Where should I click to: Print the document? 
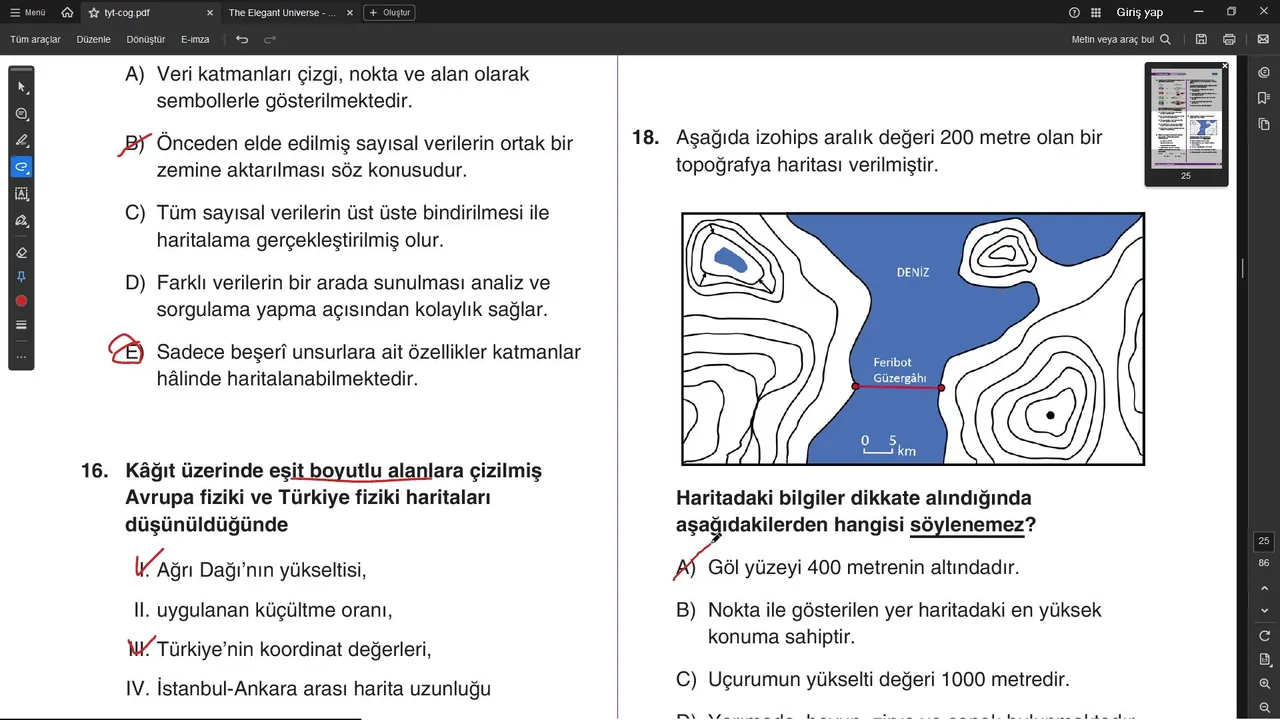(x=1229, y=40)
